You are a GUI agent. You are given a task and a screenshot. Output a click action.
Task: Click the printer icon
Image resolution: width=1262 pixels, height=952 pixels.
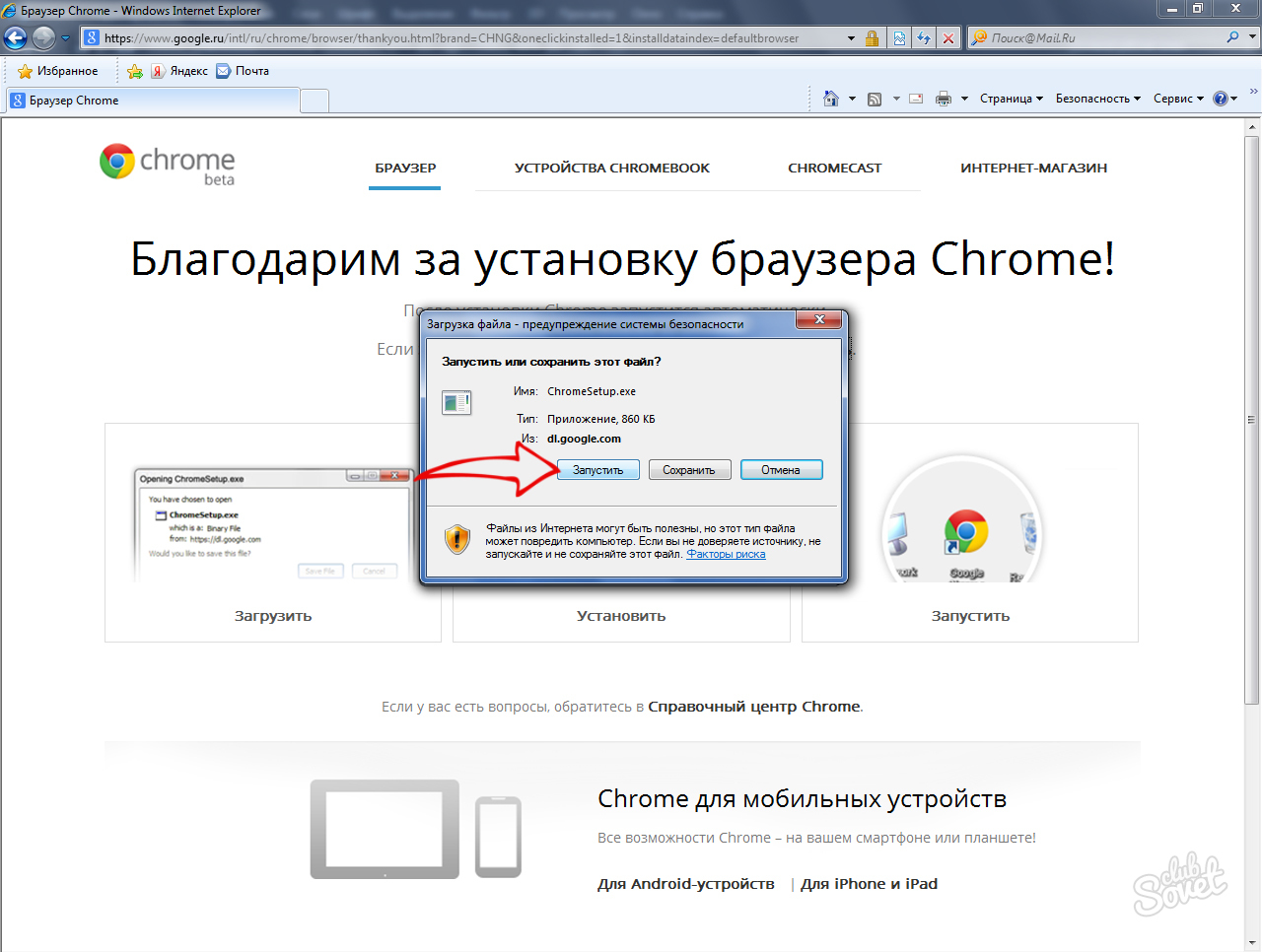[944, 99]
